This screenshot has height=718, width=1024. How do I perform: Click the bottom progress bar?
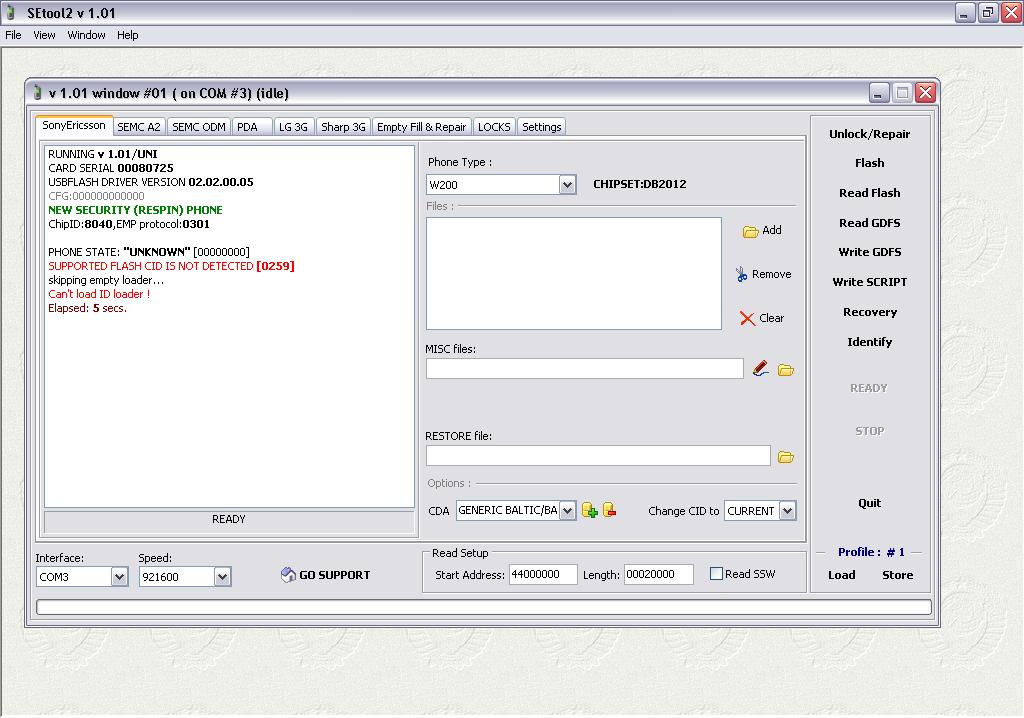pos(484,608)
